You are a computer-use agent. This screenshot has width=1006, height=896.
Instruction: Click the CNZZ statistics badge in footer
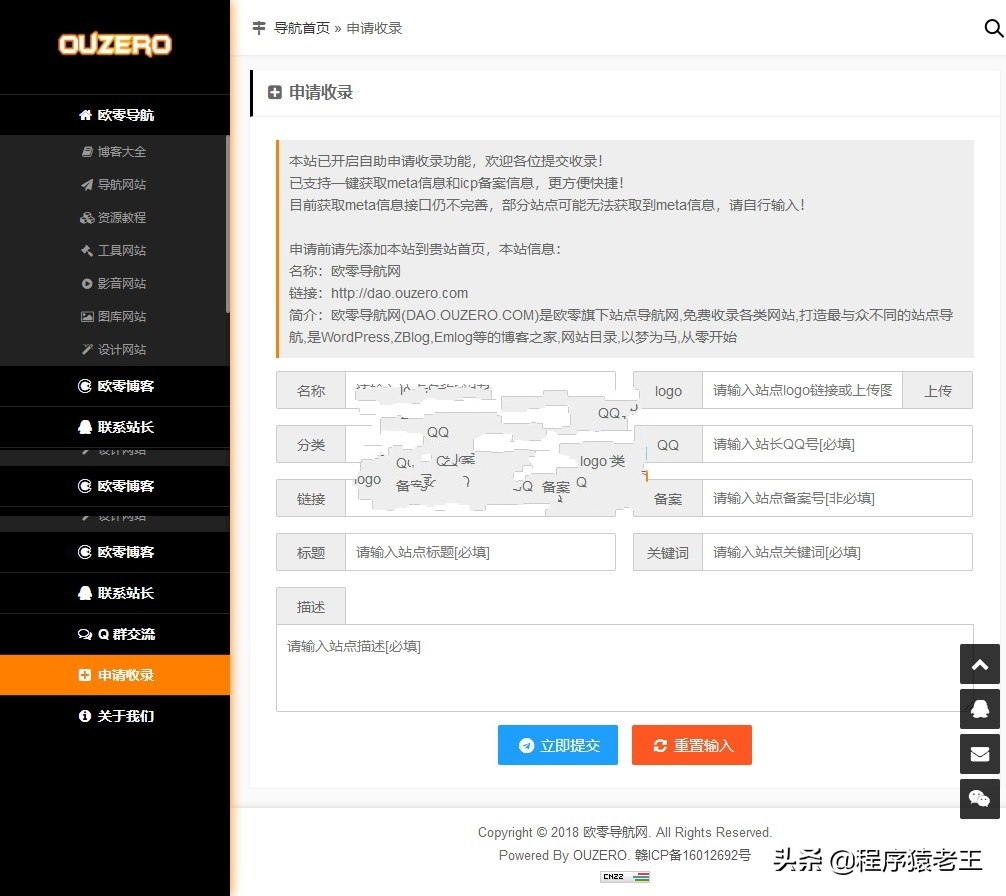coord(625,876)
